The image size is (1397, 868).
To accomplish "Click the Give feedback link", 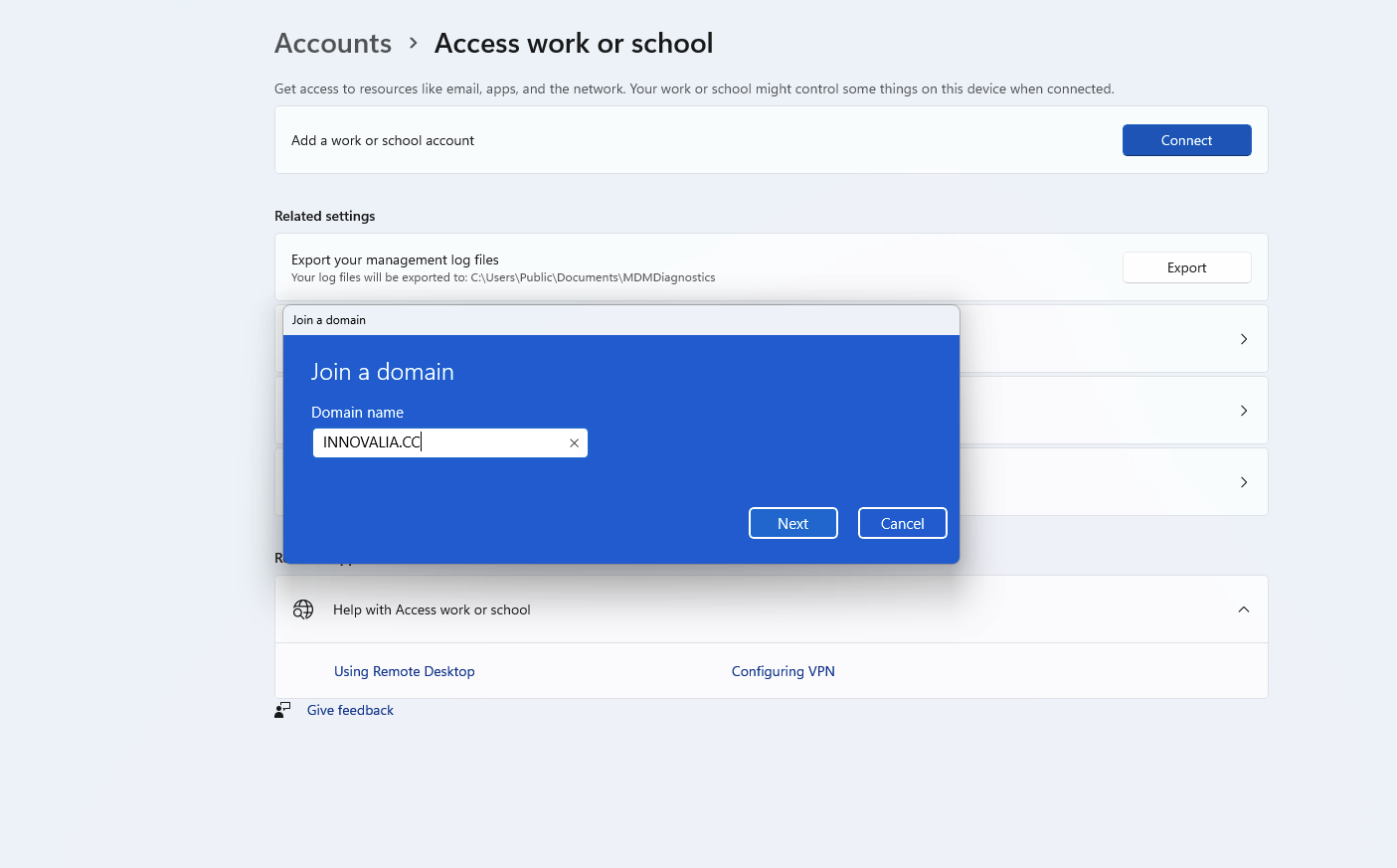I will tap(350, 710).
